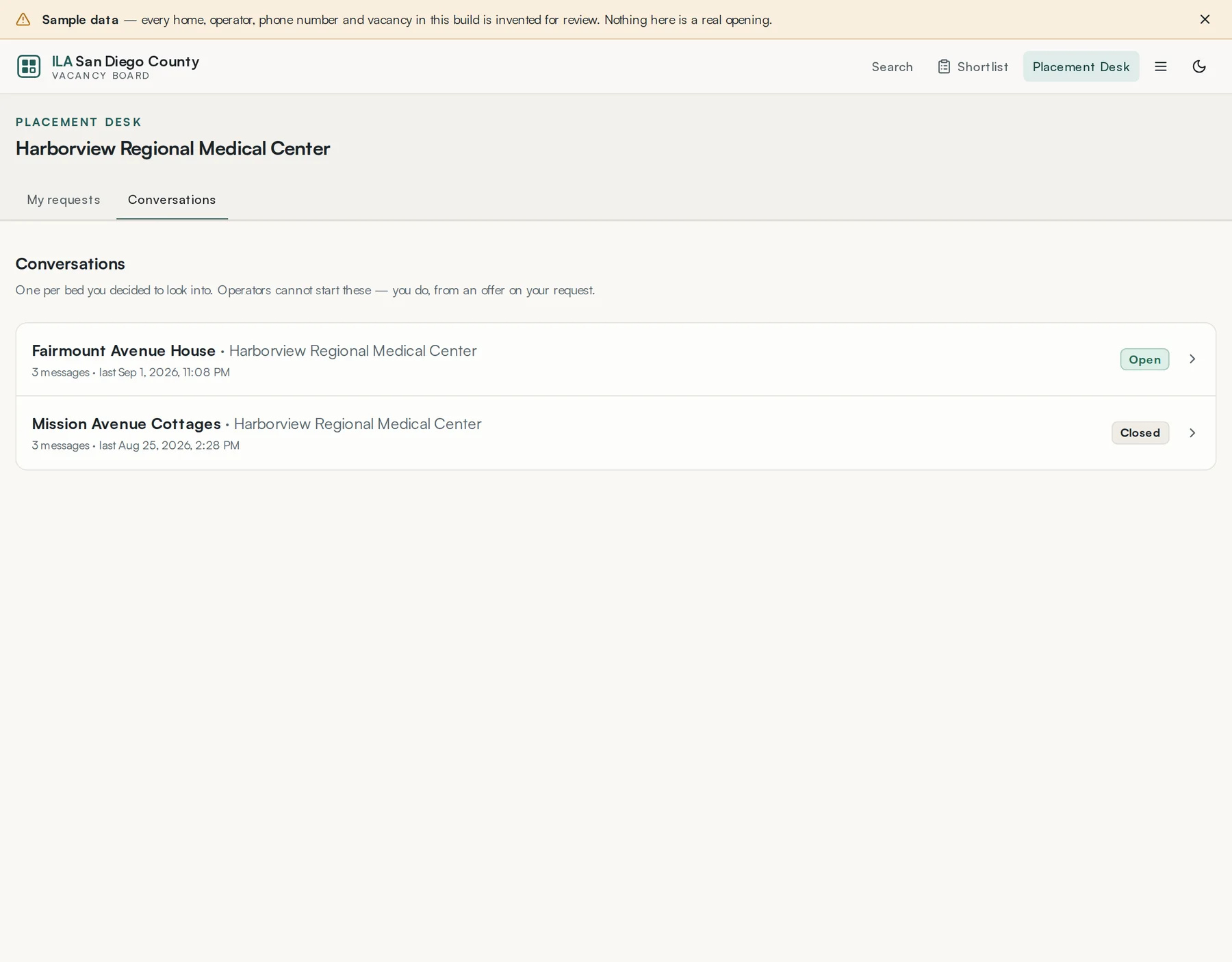Viewport: 1232px width, 962px height.
Task: Open the Shortlist page
Action: coord(973,66)
